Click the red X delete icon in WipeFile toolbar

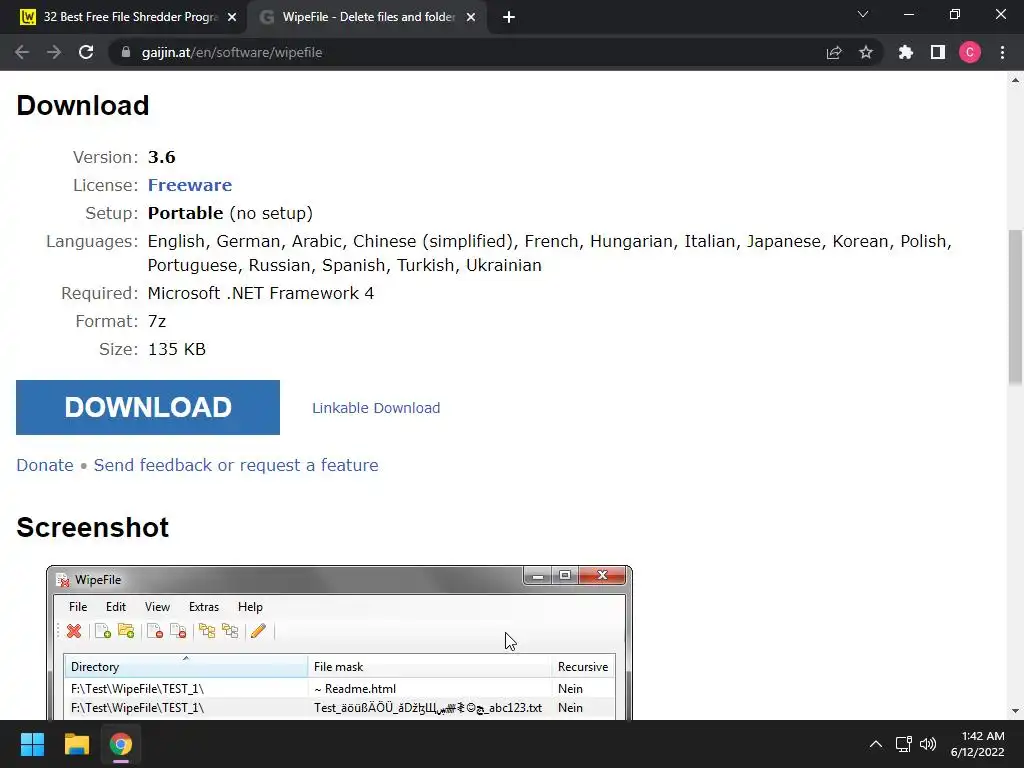[74, 631]
